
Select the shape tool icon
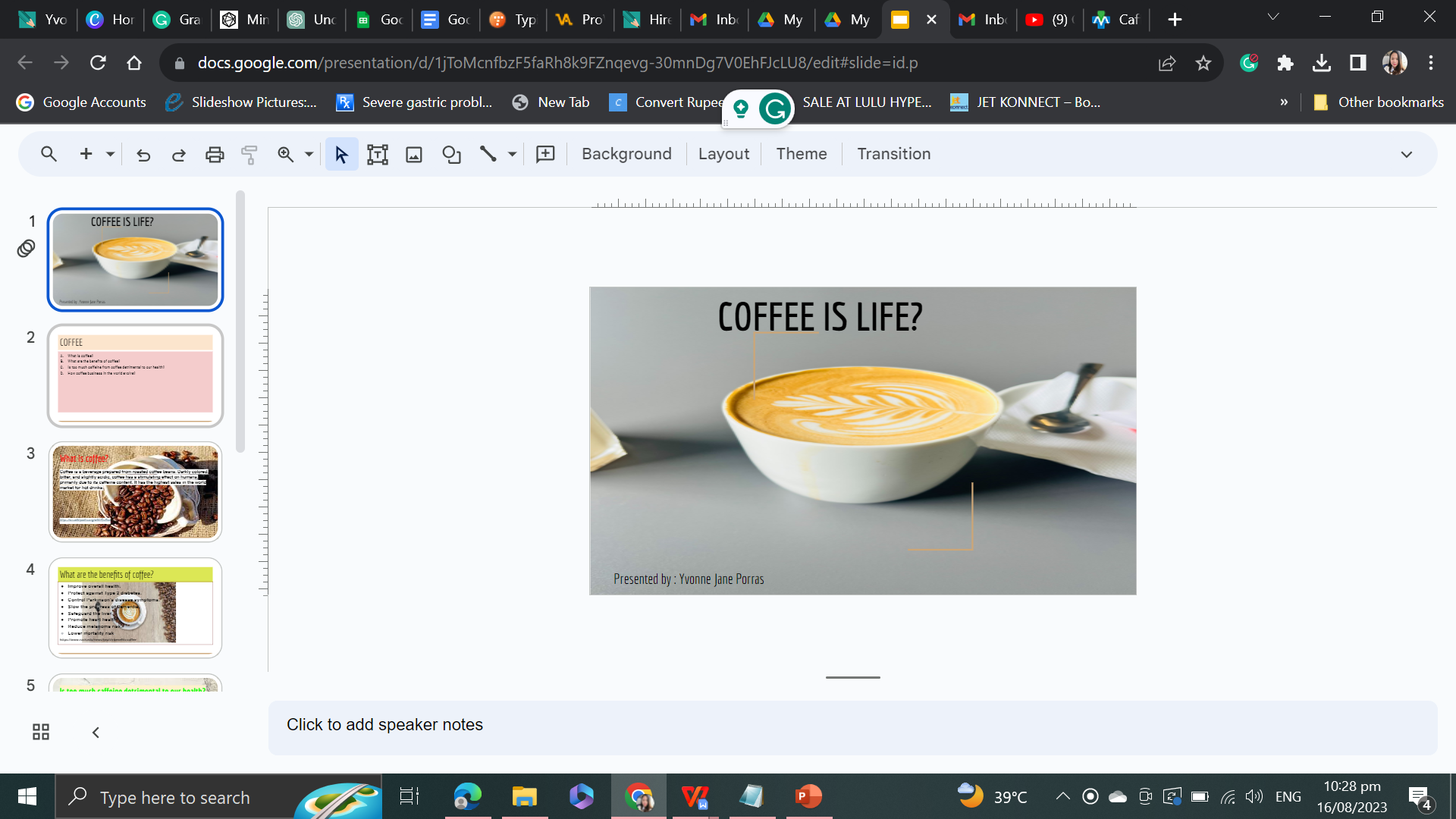(x=451, y=155)
